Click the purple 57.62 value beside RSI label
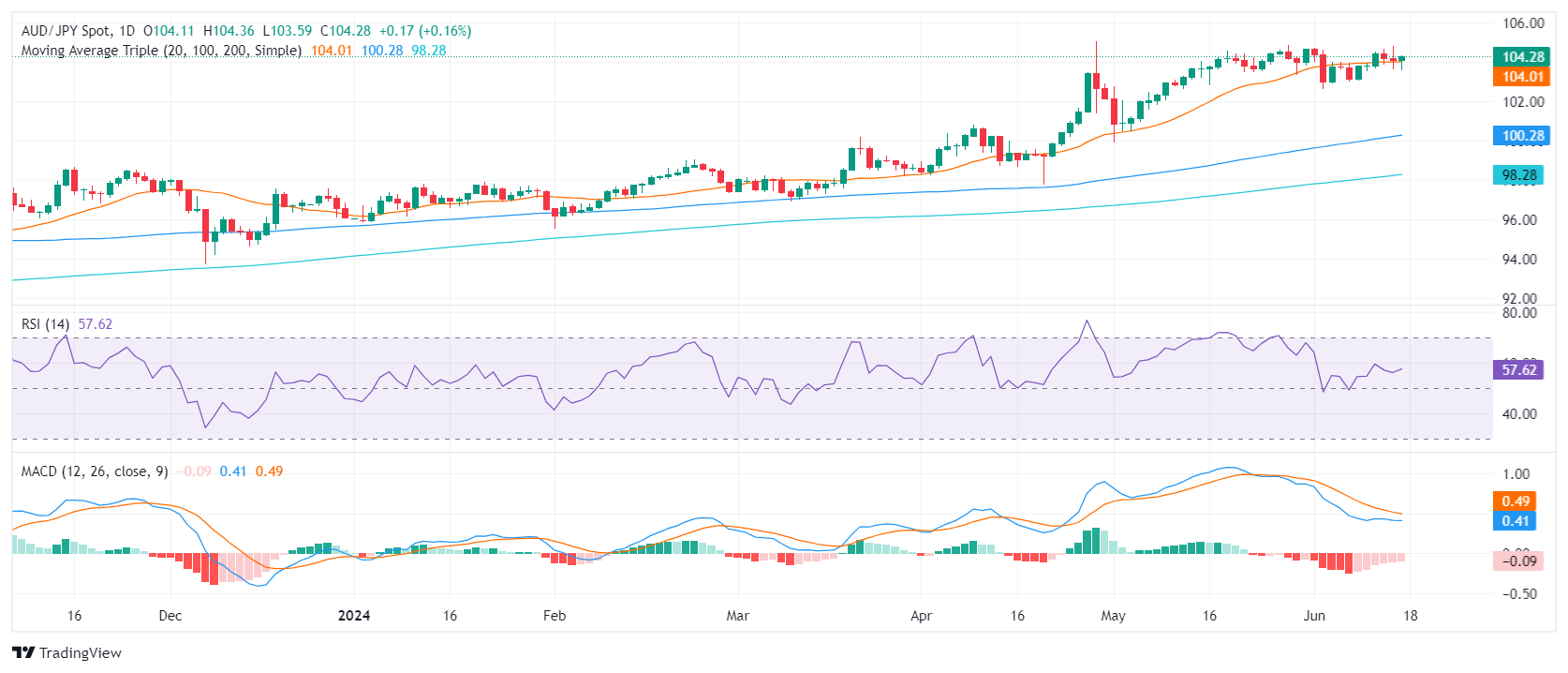This screenshot has height=673, width=1568. point(95,324)
